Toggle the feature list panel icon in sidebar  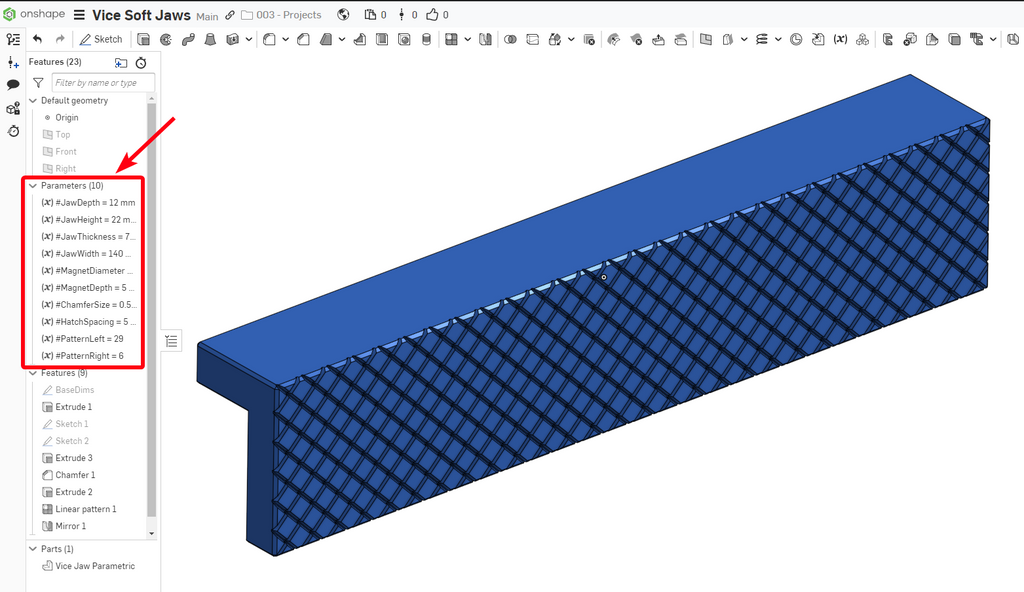pos(13,39)
